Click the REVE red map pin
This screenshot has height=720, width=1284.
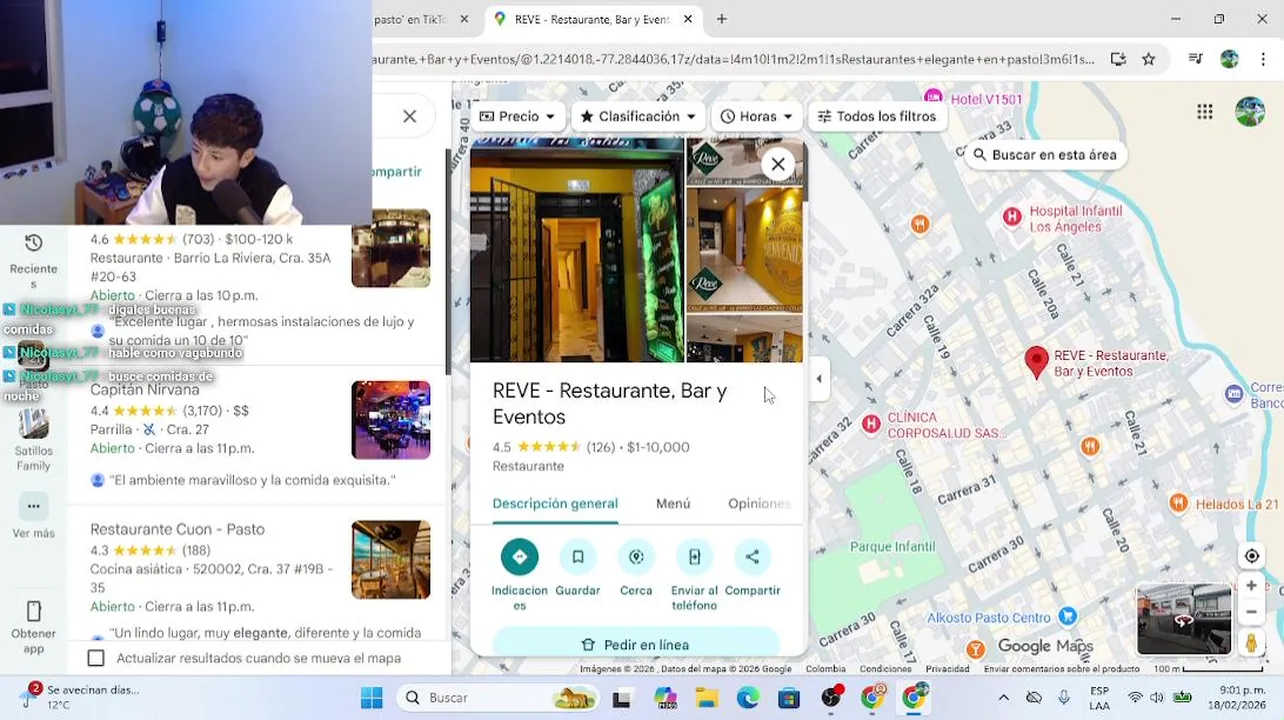pyautogui.click(x=1037, y=362)
